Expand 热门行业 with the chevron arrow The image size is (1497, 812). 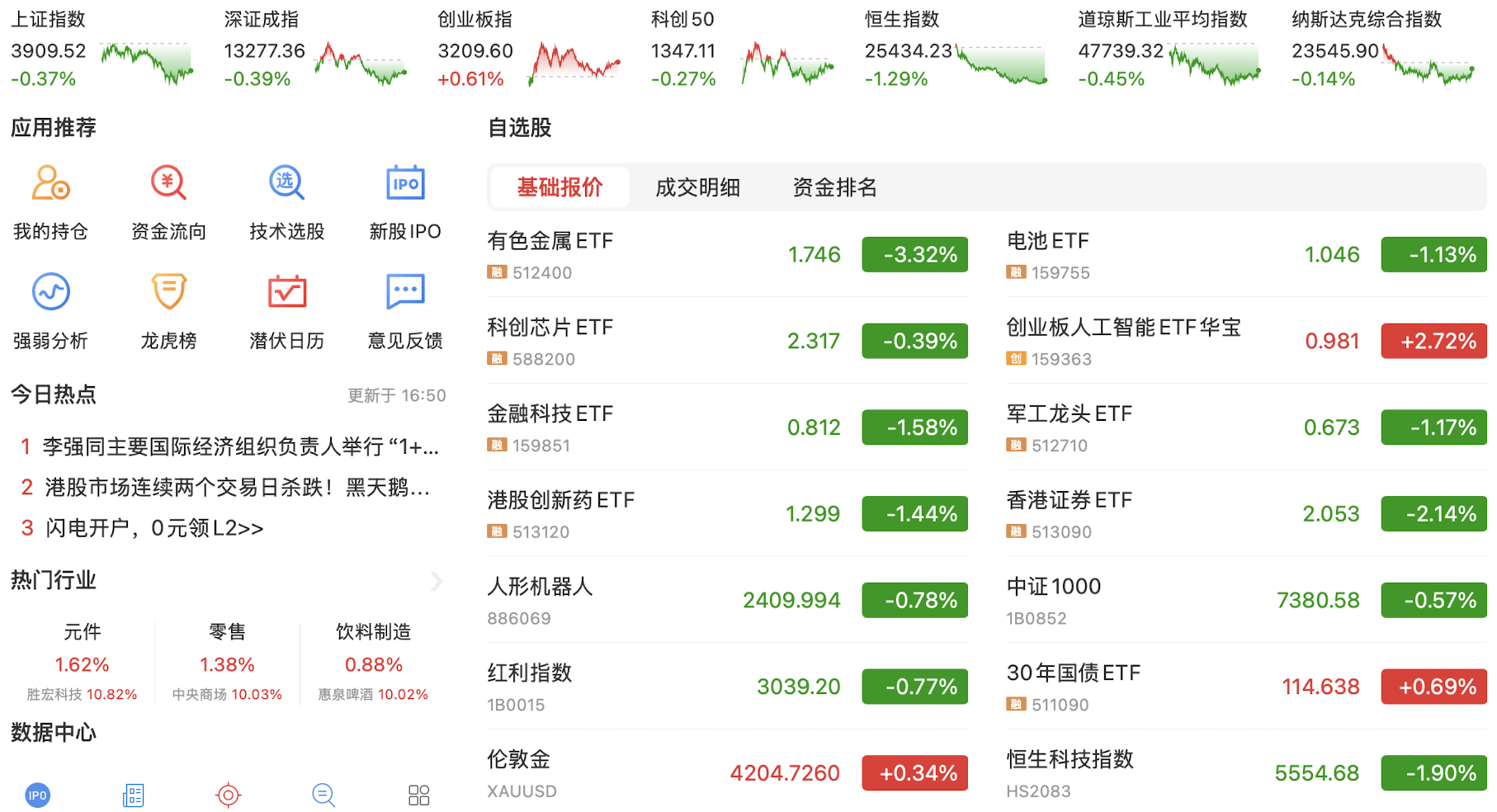pyautogui.click(x=437, y=581)
